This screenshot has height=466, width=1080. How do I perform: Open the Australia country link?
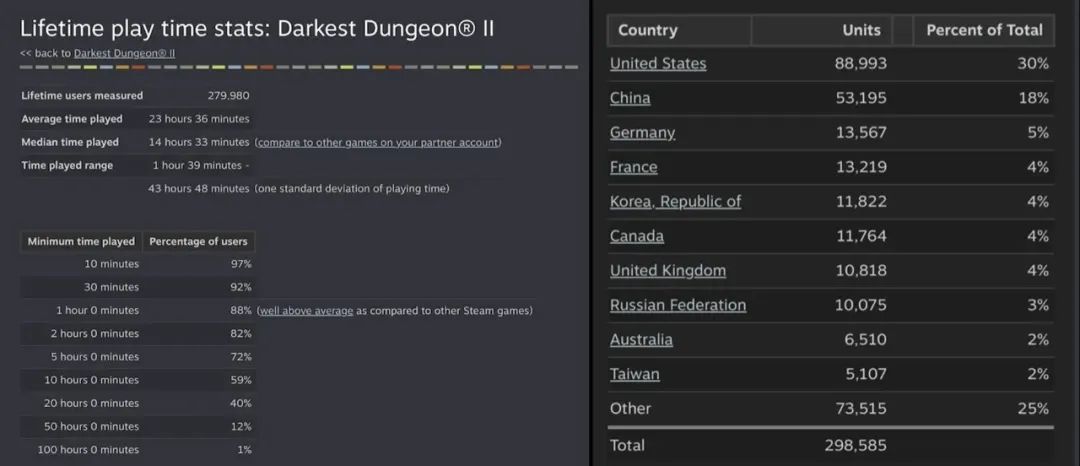pos(641,340)
